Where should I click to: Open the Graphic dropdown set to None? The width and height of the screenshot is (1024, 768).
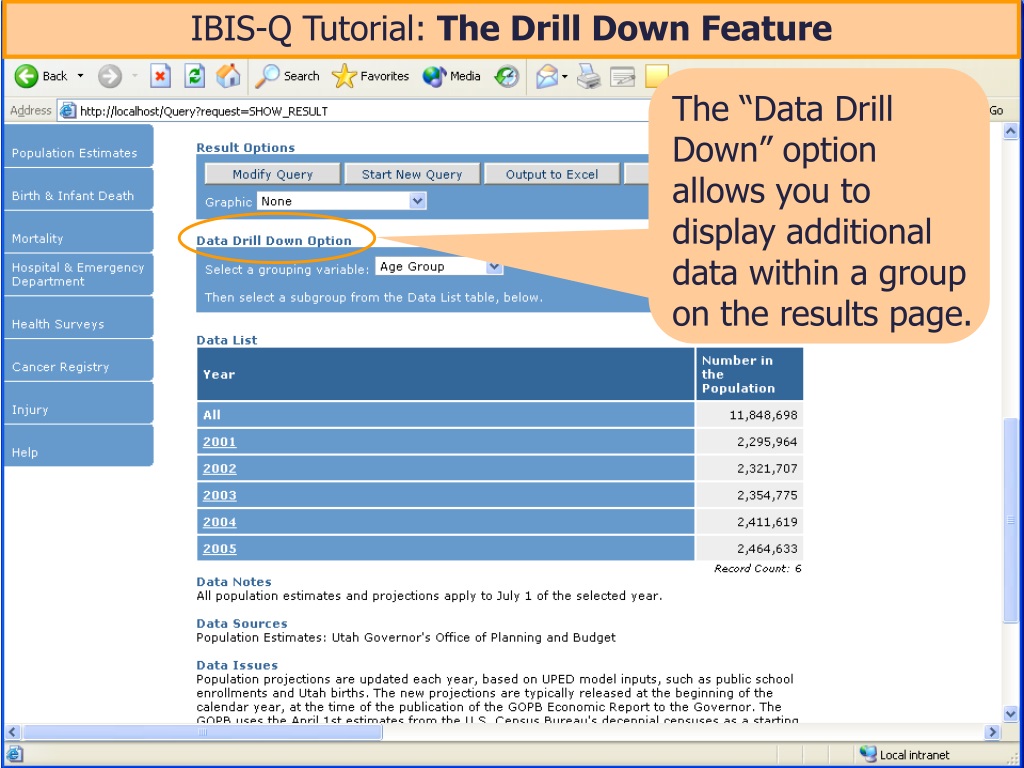click(x=342, y=201)
